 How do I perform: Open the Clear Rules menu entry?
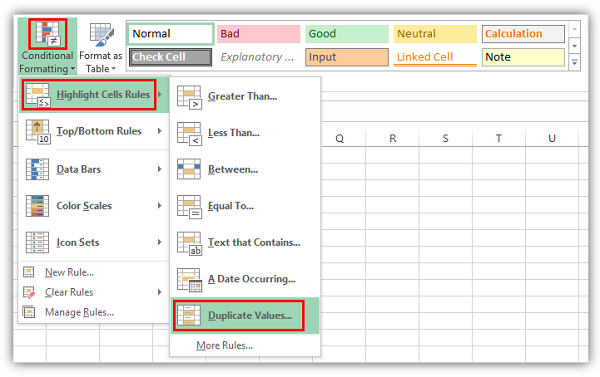[94, 292]
